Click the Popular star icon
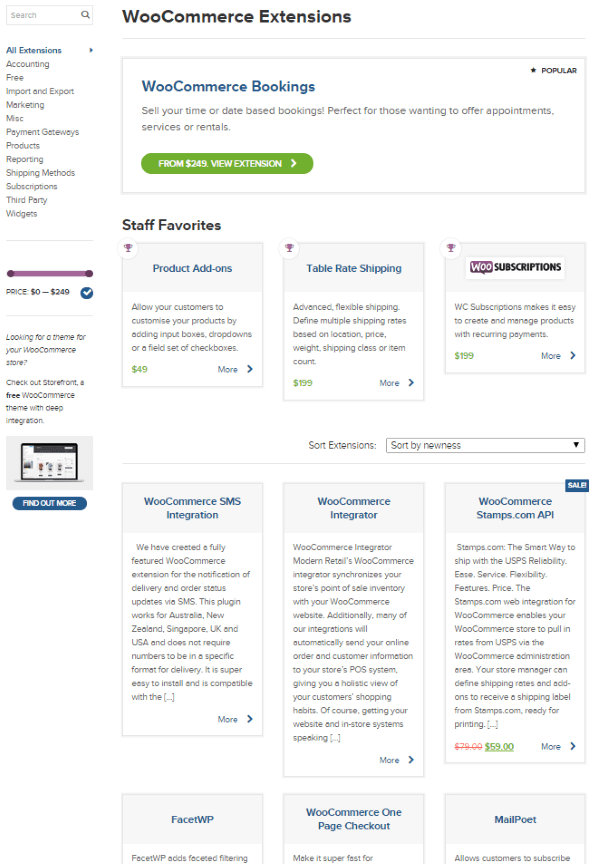 tap(533, 71)
